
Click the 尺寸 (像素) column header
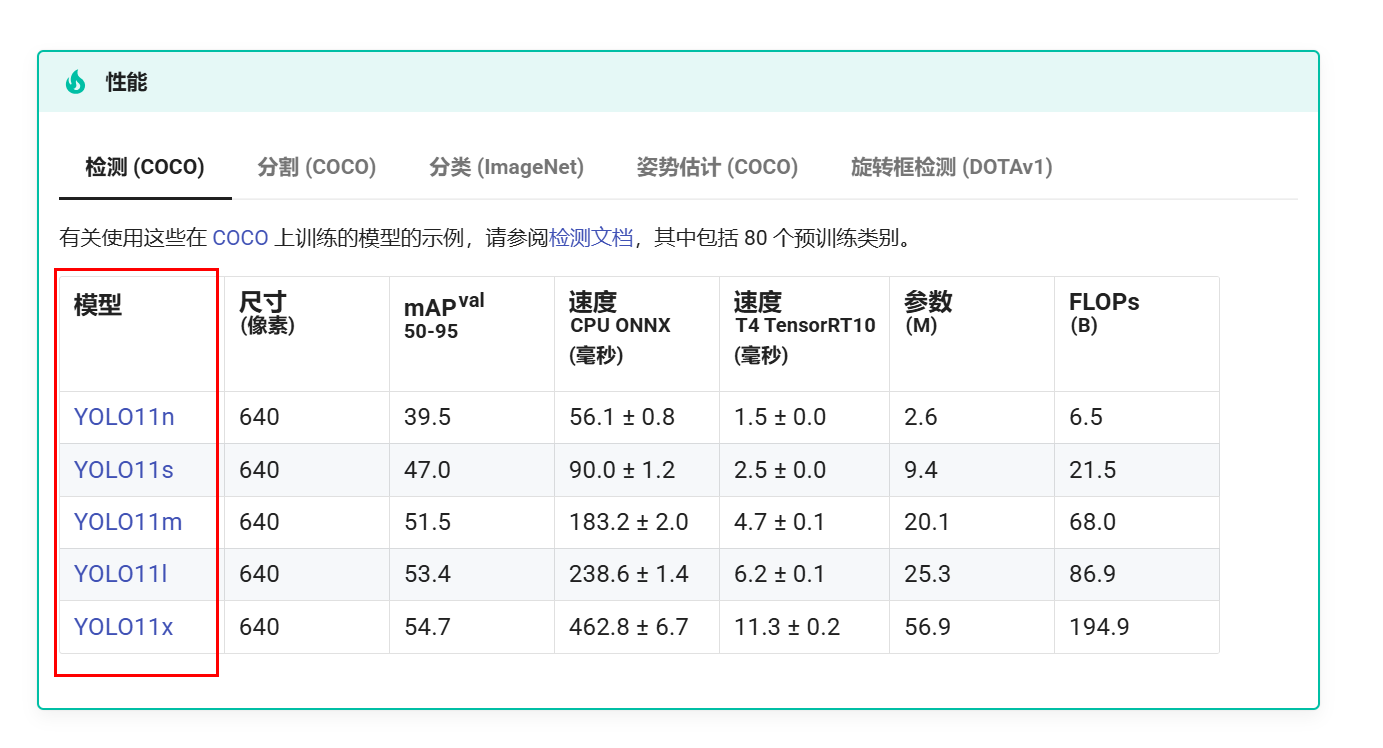pos(266,313)
